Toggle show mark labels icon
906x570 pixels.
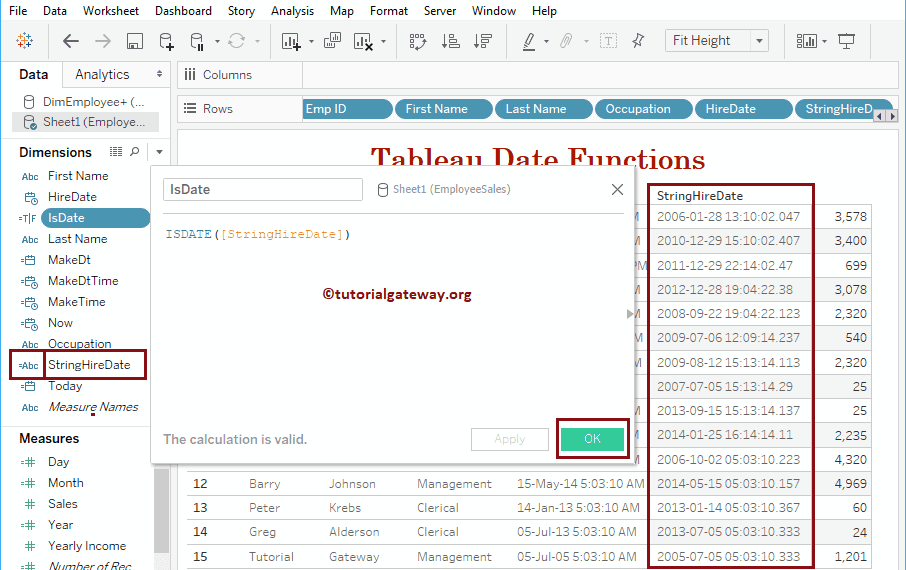[608, 40]
